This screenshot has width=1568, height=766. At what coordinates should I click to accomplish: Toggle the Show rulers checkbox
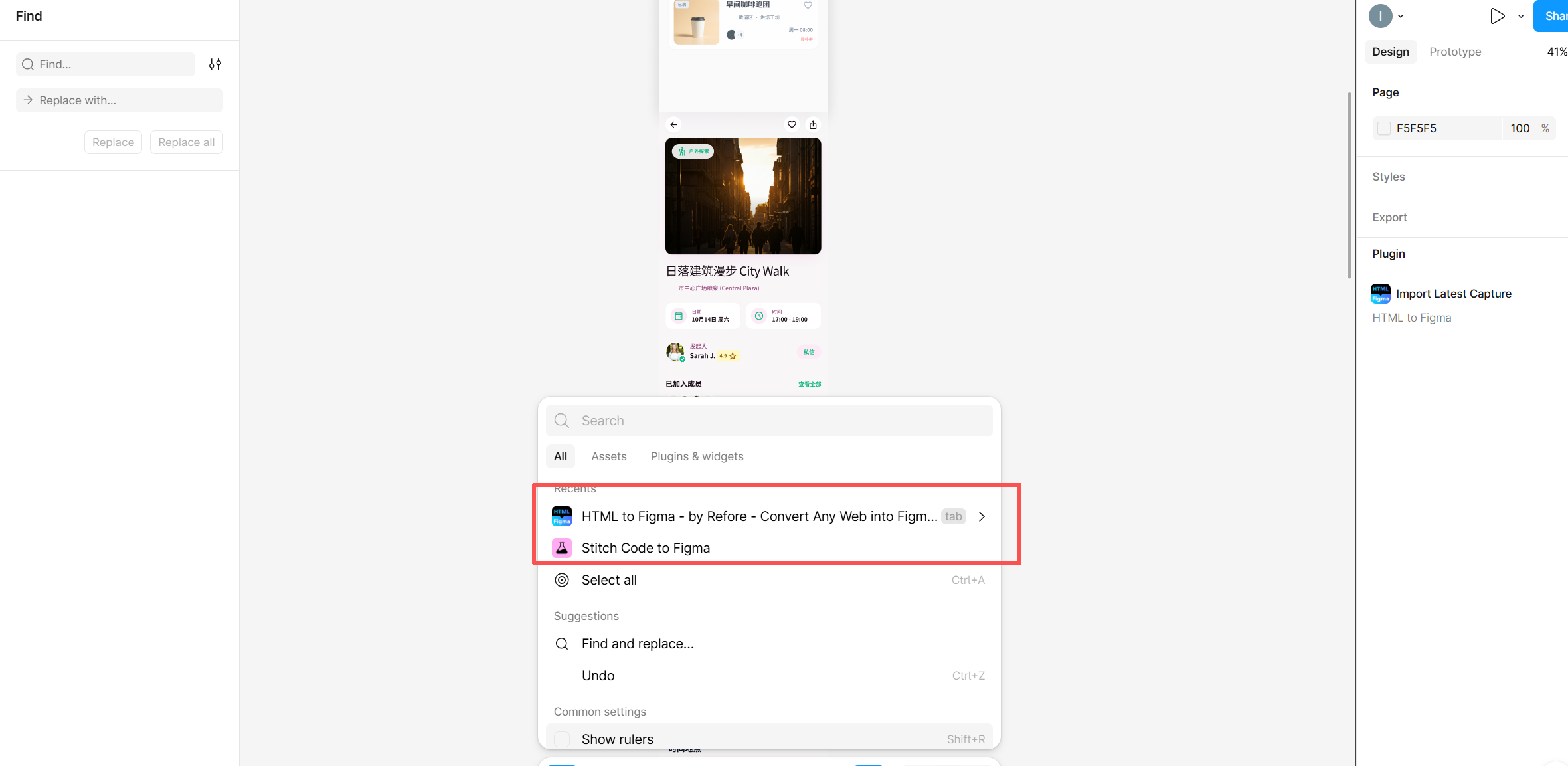tap(562, 739)
